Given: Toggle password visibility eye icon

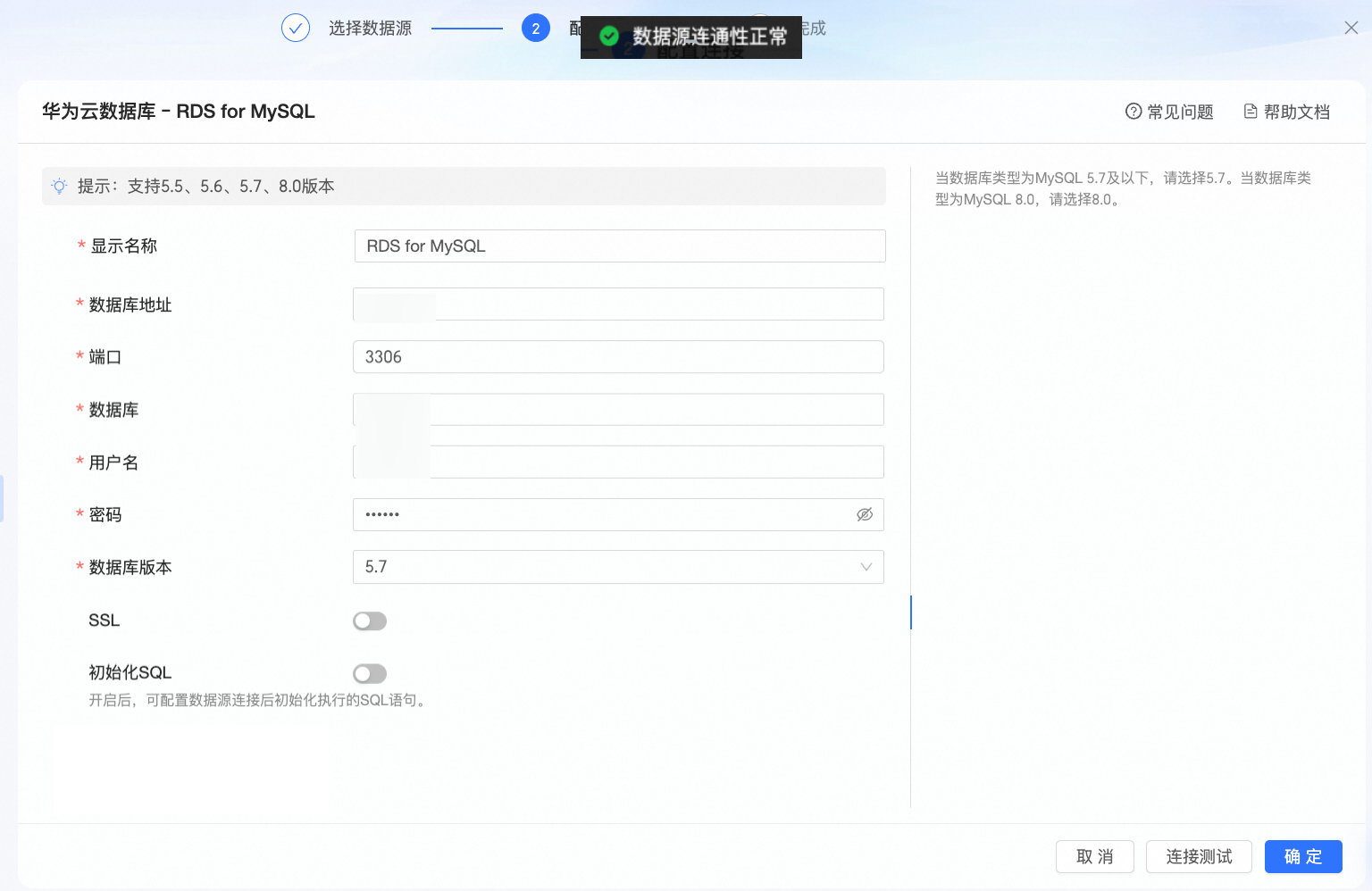Looking at the screenshot, I should coord(865,514).
